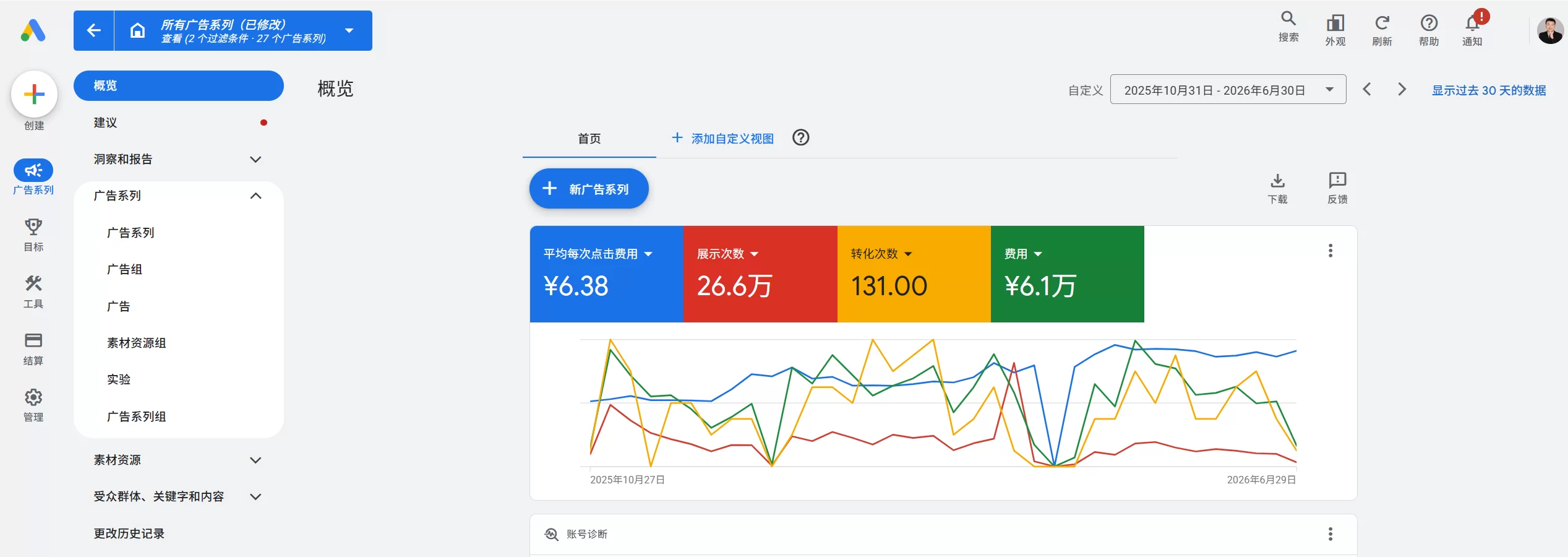
Task: Open the date range dropdown
Action: click(1228, 90)
